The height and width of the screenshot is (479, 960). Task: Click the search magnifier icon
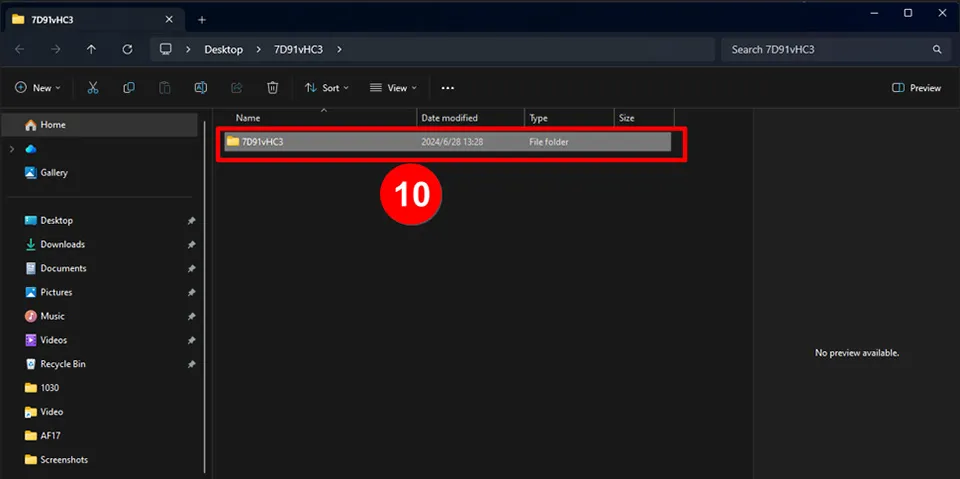click(937, 49)
